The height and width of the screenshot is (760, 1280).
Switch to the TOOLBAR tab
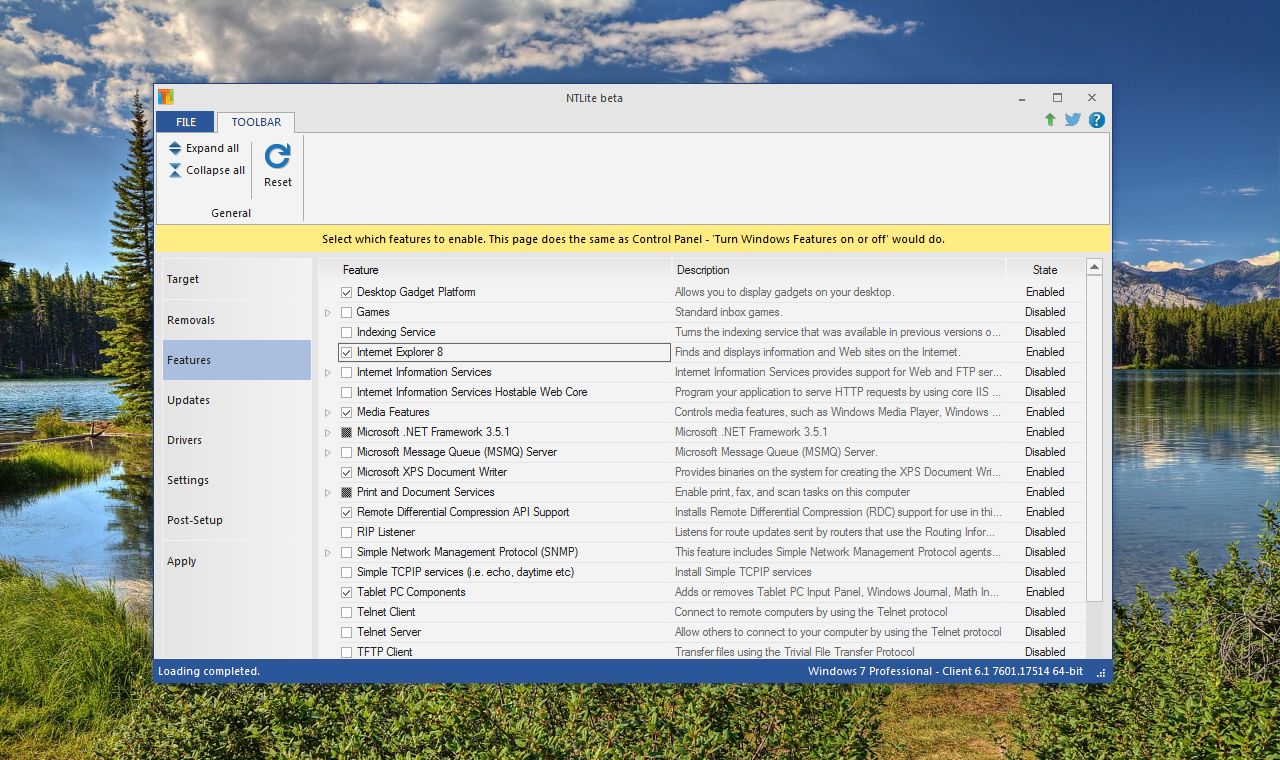tap(256, 122)
